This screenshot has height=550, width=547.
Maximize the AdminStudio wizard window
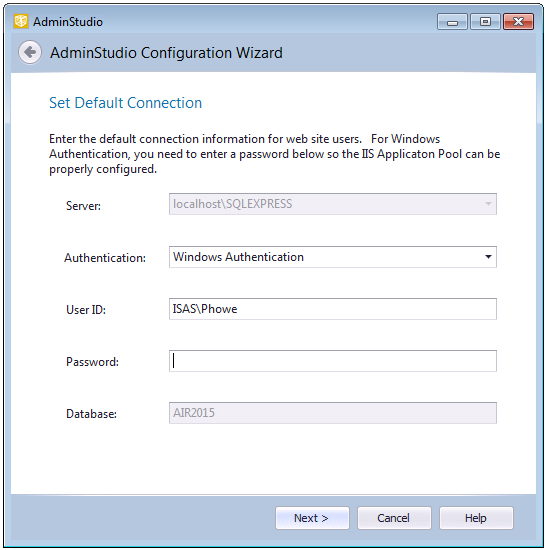tap(485, 22)
